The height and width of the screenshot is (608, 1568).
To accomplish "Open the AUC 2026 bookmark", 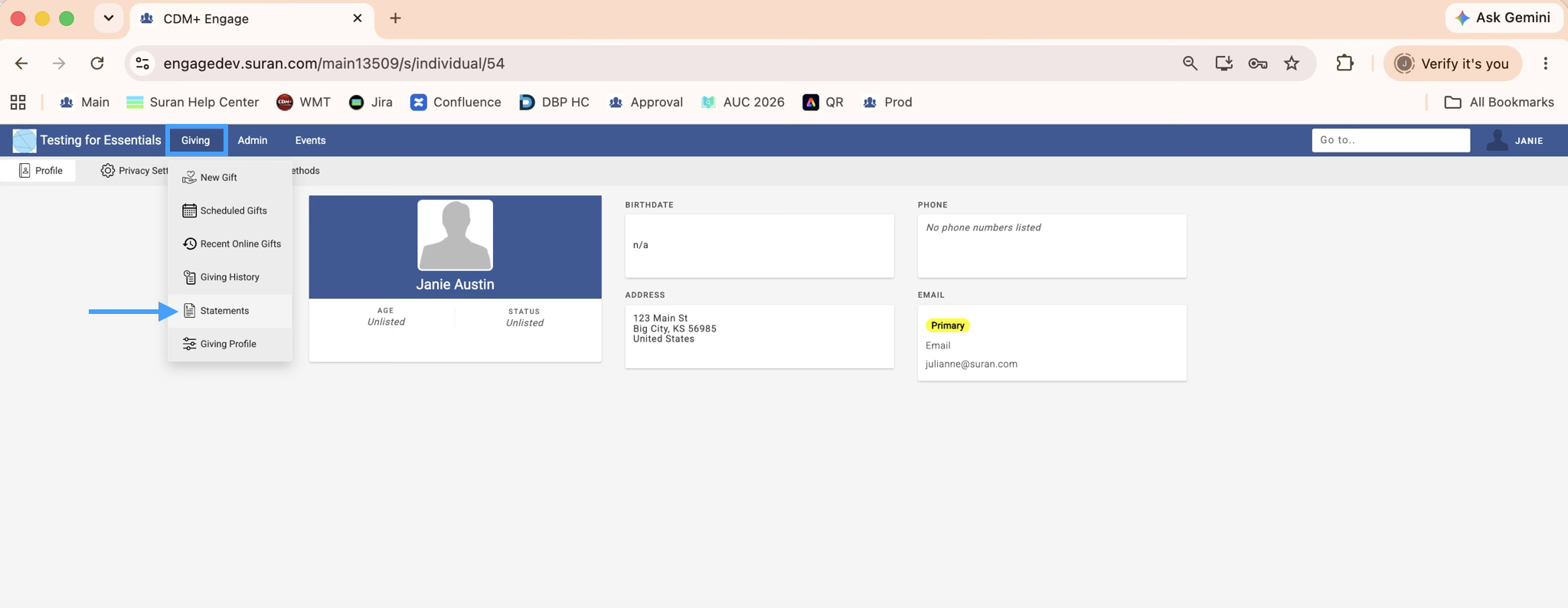I will click(x=743, y=103).
